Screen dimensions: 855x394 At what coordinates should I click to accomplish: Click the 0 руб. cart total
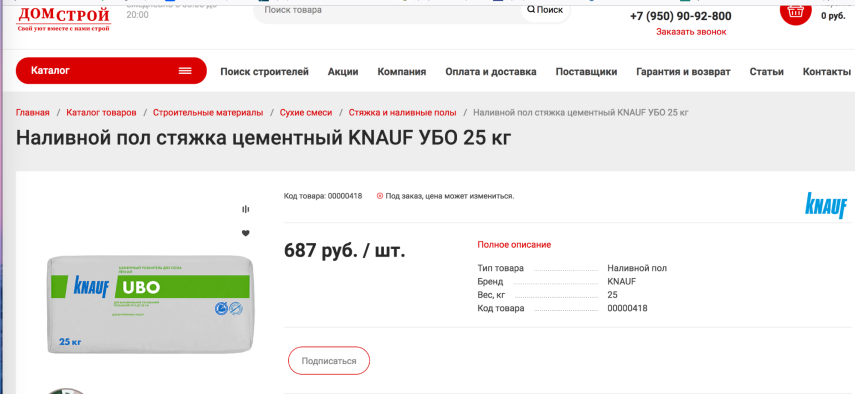click(x=833, y=16)
